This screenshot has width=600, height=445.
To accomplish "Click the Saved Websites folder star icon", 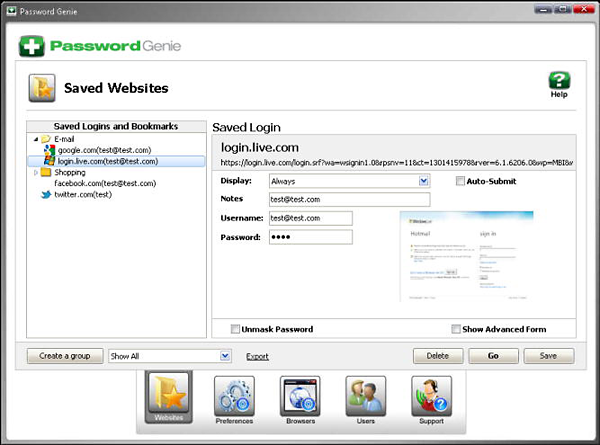I will click(x=42, y=88).
